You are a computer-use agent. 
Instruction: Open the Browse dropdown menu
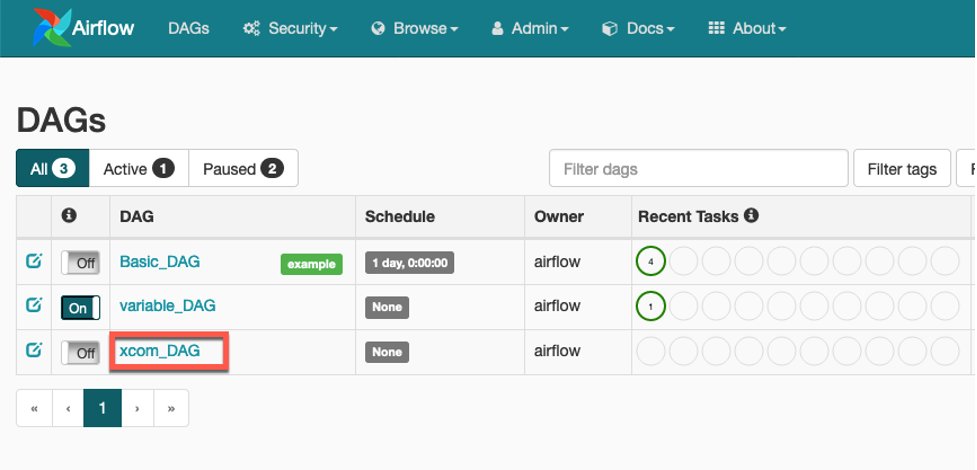pos(414,29)
